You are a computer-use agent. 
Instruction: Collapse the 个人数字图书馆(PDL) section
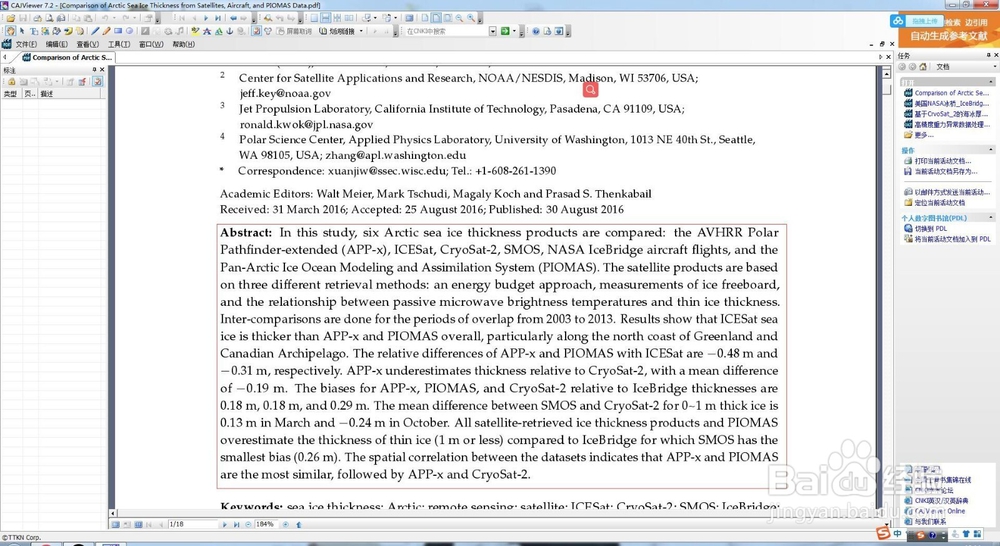990,218
